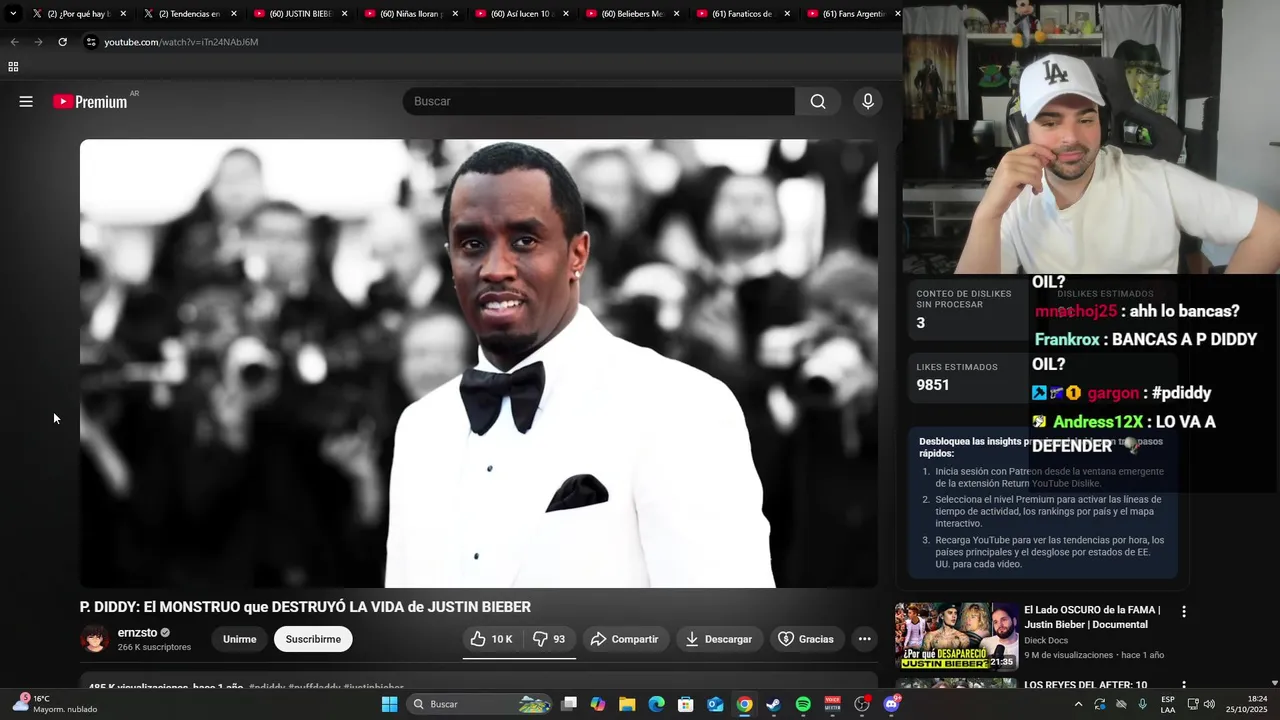Open Voicemeeter from the taskbar

click(832, 704)
